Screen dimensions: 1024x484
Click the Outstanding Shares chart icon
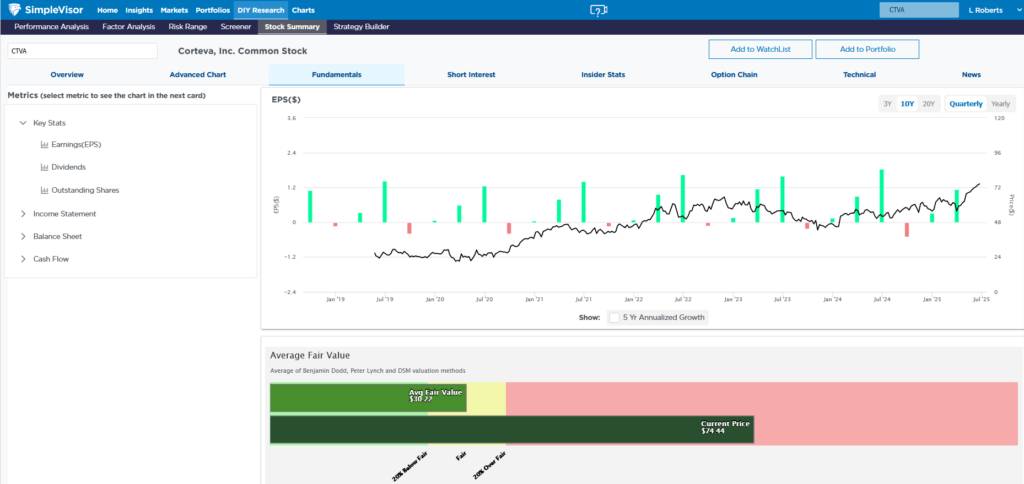[44, 190]
